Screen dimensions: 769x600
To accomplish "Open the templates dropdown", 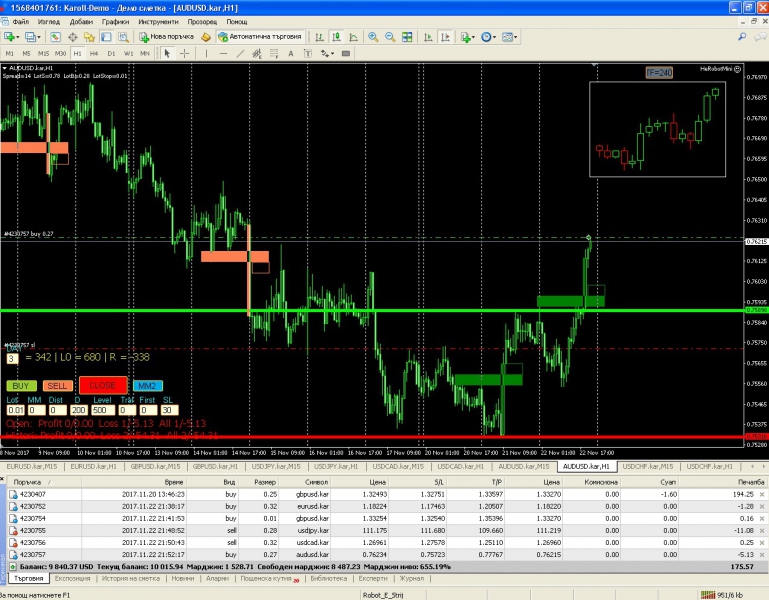I will click(509, 37).
